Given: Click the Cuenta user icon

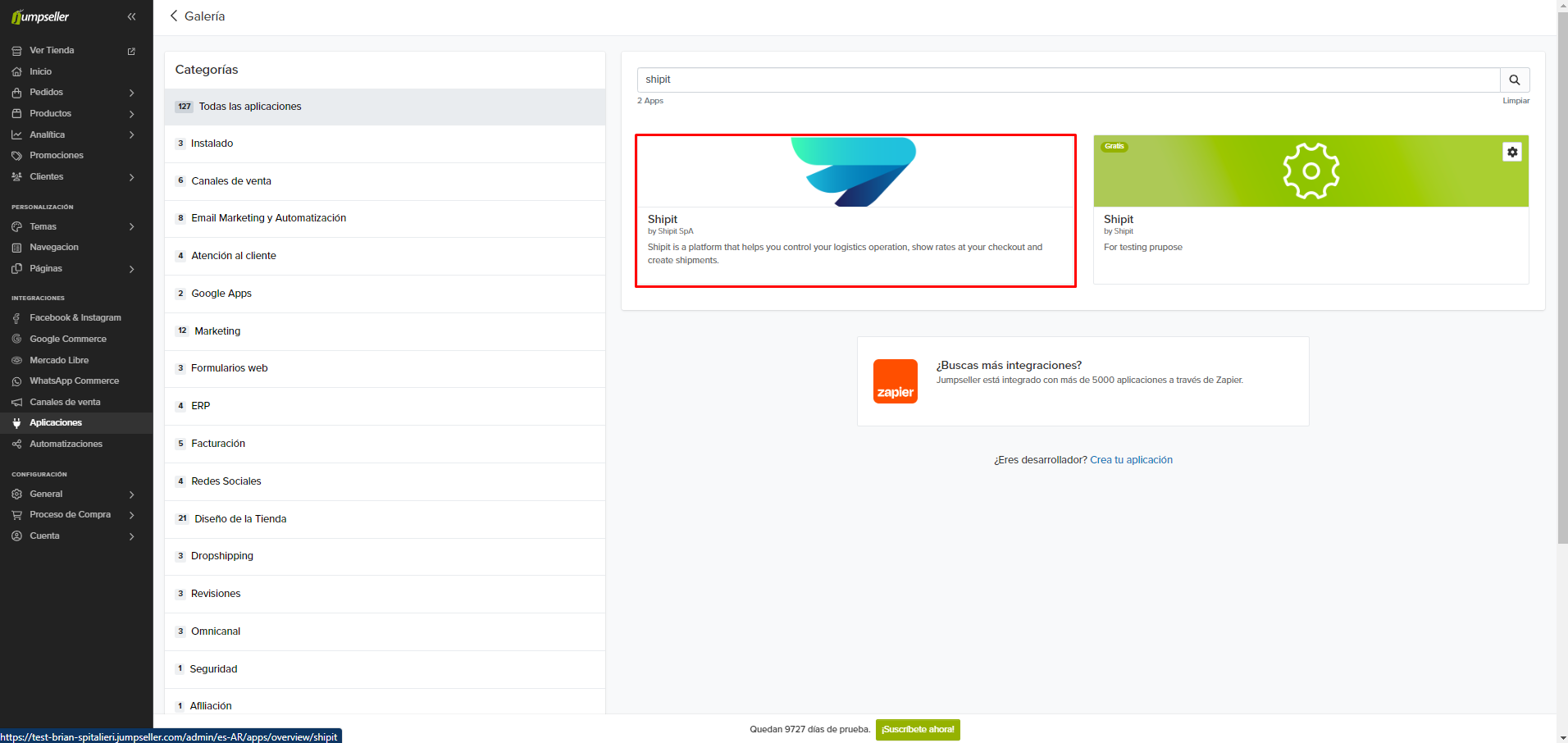Looking at the screenshot, I should tap(16, 536).
